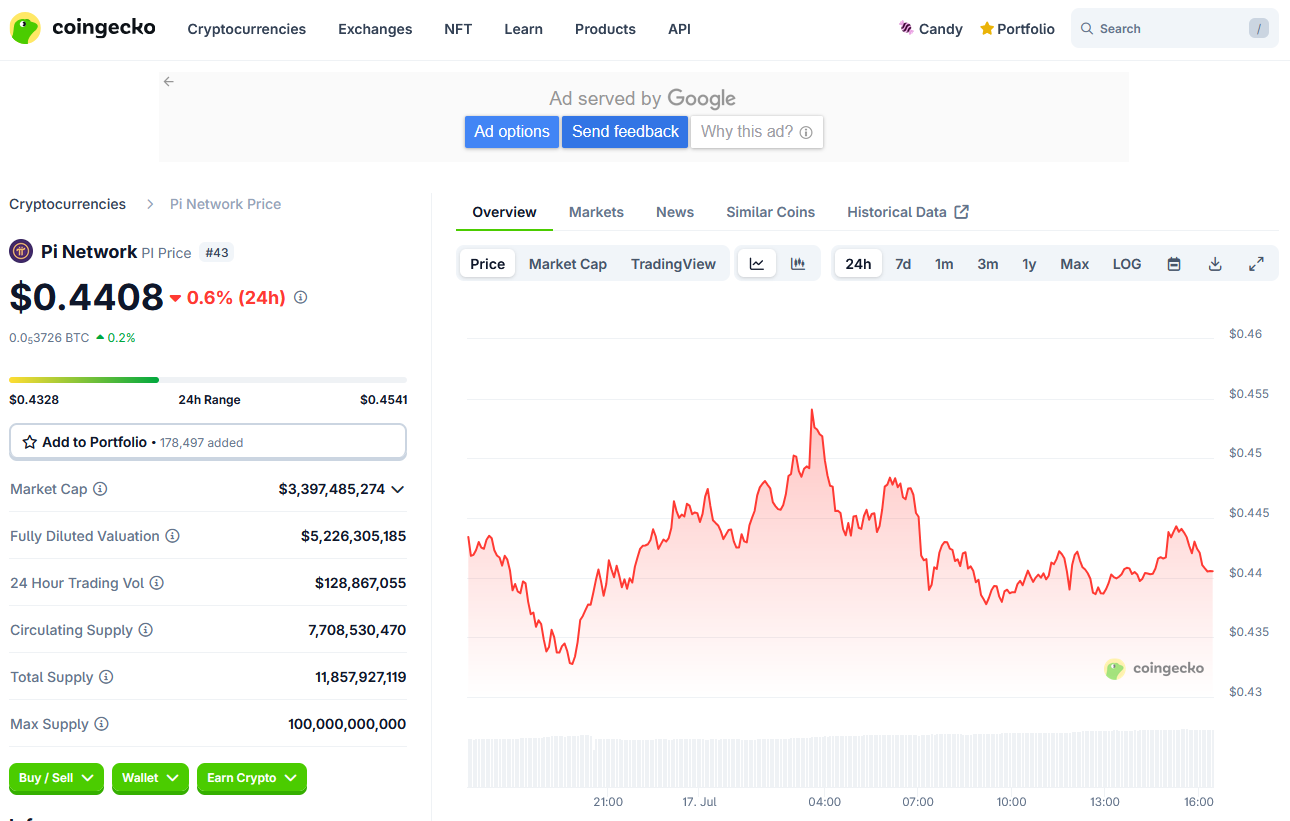Set chart range to 3m
The height and width of the screenshot is (821, 1290).
tap(988, 264)
